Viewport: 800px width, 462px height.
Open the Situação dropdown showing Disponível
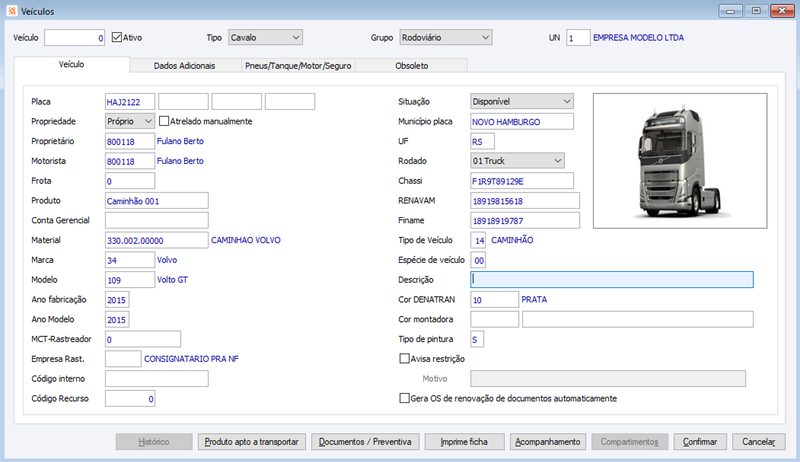pyautogui.click(x=521, y=101)
